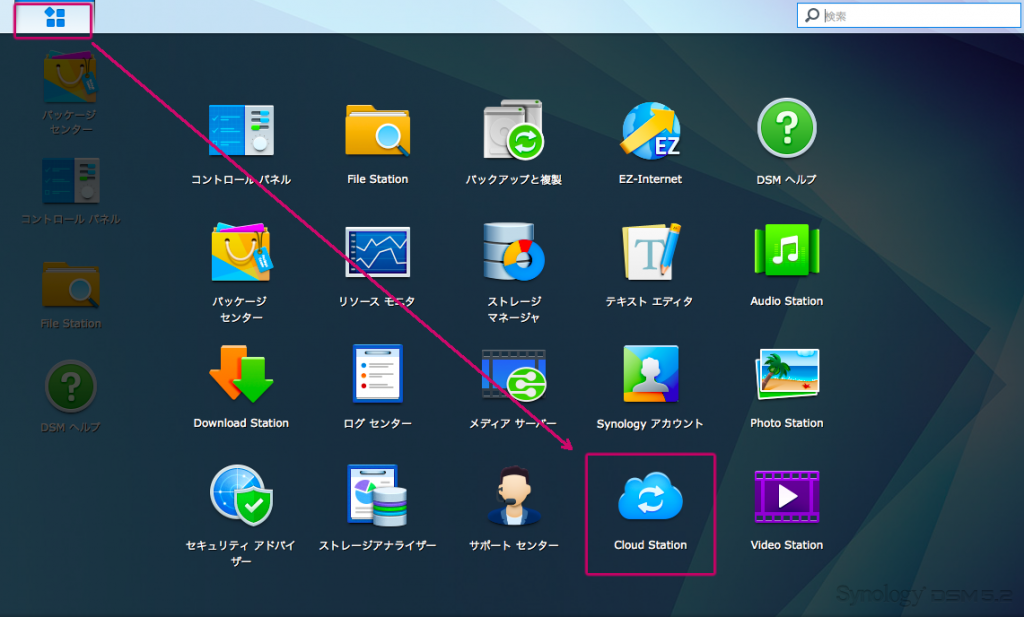Open ストレージ マネージャ (Storage Manager)
The height and width of the screenshot is (617, 1024).
514,253
